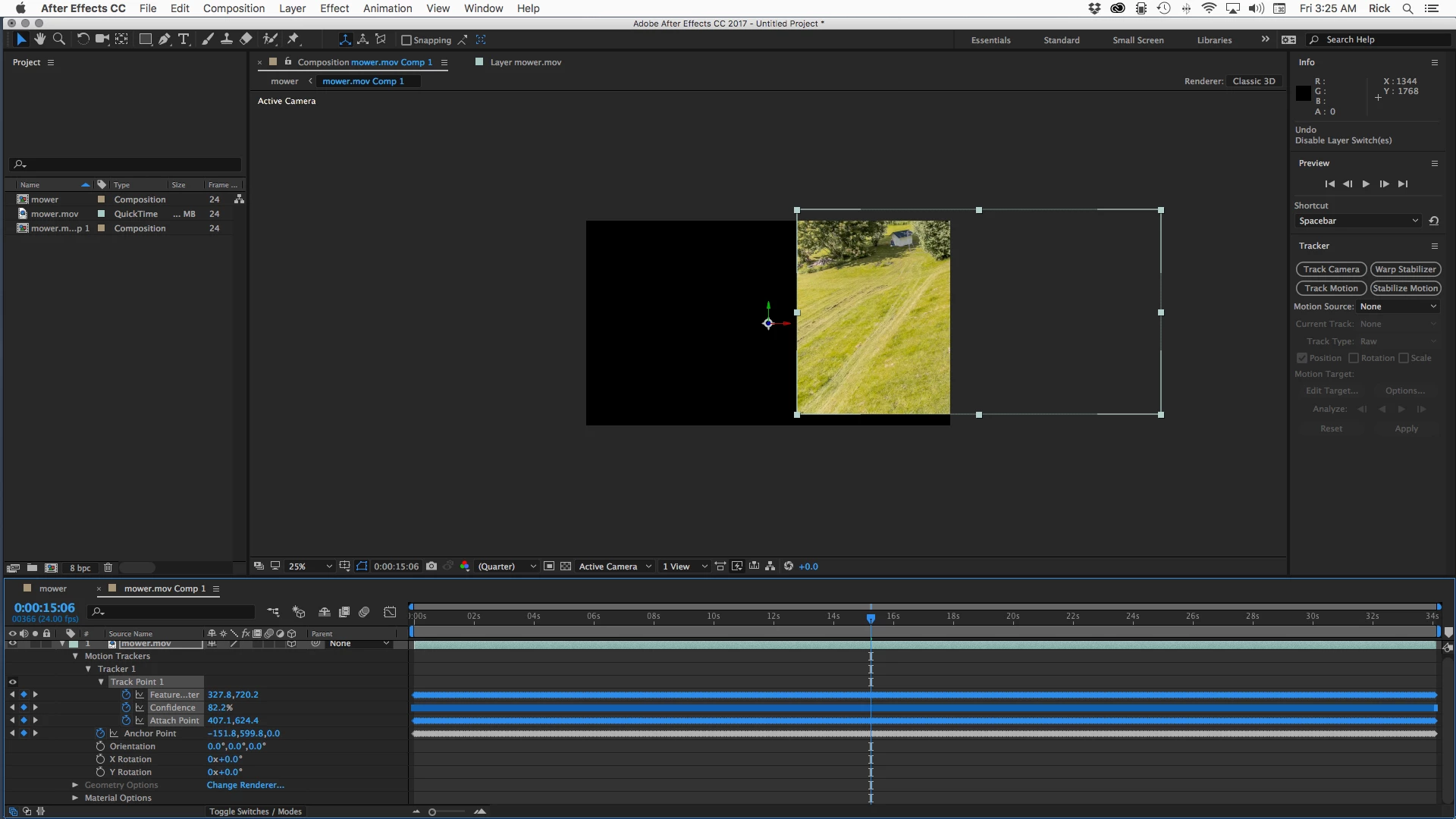Select the Pen tool in toolbar
Image resolution: width=1456 pixels, height=819 pixels.
(164, 39)
